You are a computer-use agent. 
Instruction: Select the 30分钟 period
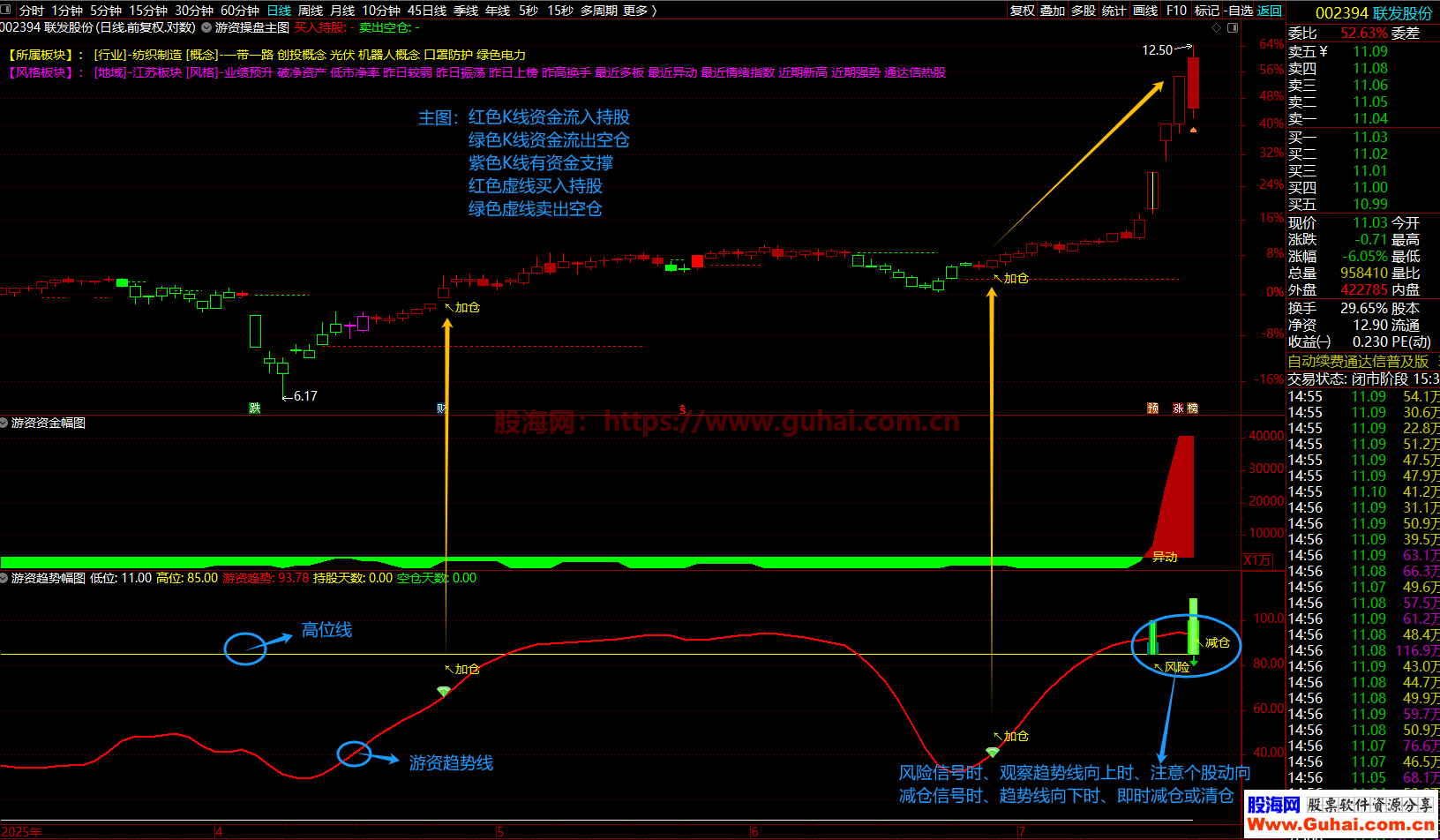coord(194,11)
